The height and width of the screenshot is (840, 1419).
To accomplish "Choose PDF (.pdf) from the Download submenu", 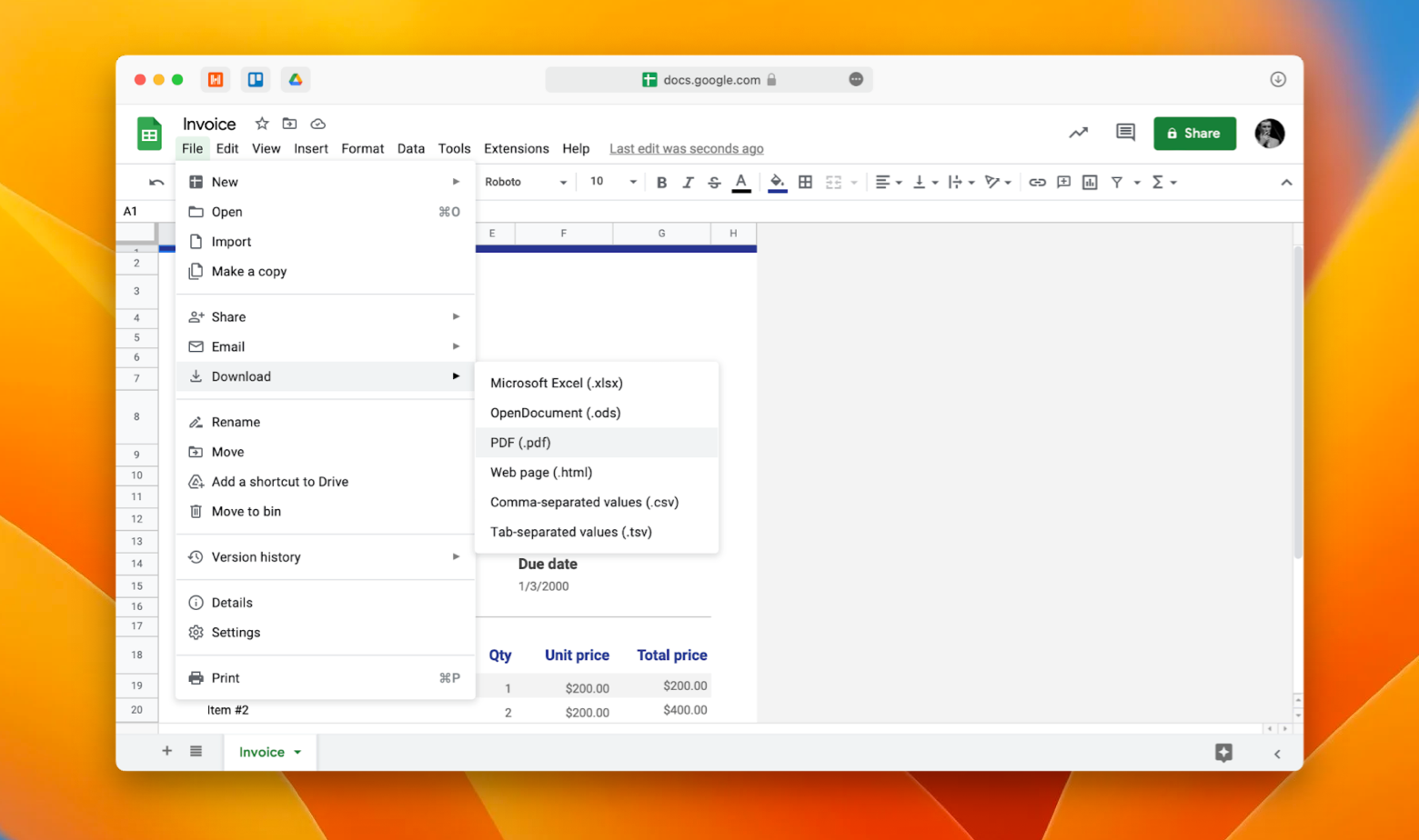I will pyautogui.click(x=519, y=443).
